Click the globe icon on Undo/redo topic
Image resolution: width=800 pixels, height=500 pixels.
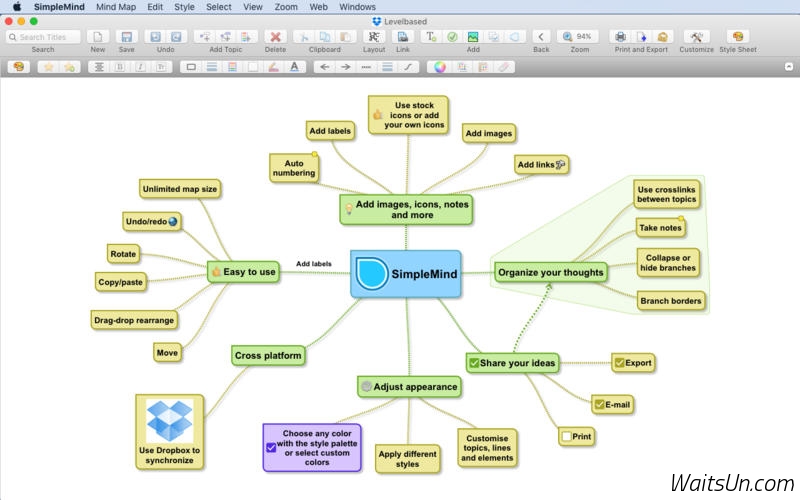(172, 221)
